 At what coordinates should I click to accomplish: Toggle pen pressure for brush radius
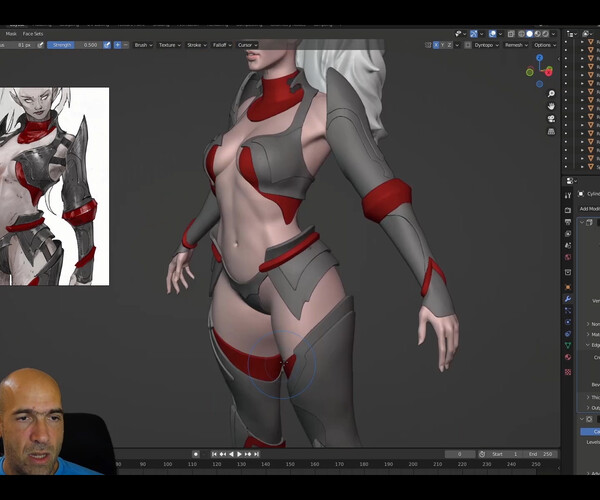[x=40, y=45]
